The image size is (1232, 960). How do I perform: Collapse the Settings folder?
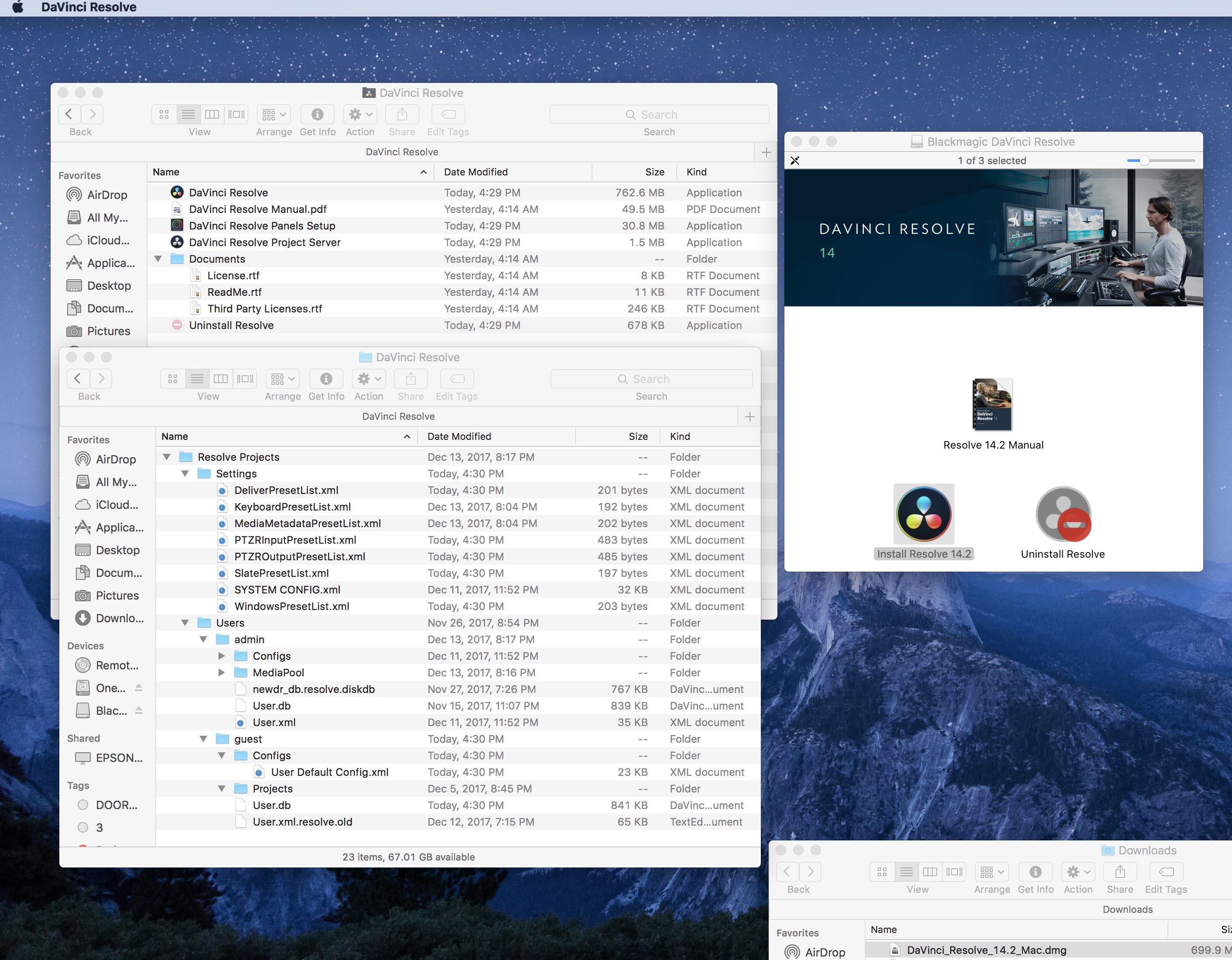click(185, 473)
